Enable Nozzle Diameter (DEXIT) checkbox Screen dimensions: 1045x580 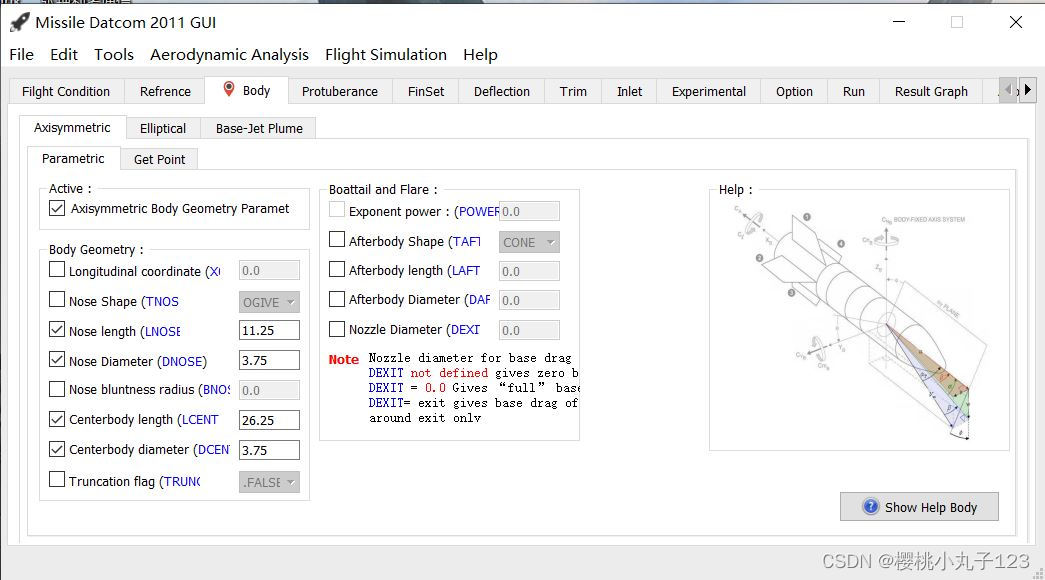click(x=337, y=329)
